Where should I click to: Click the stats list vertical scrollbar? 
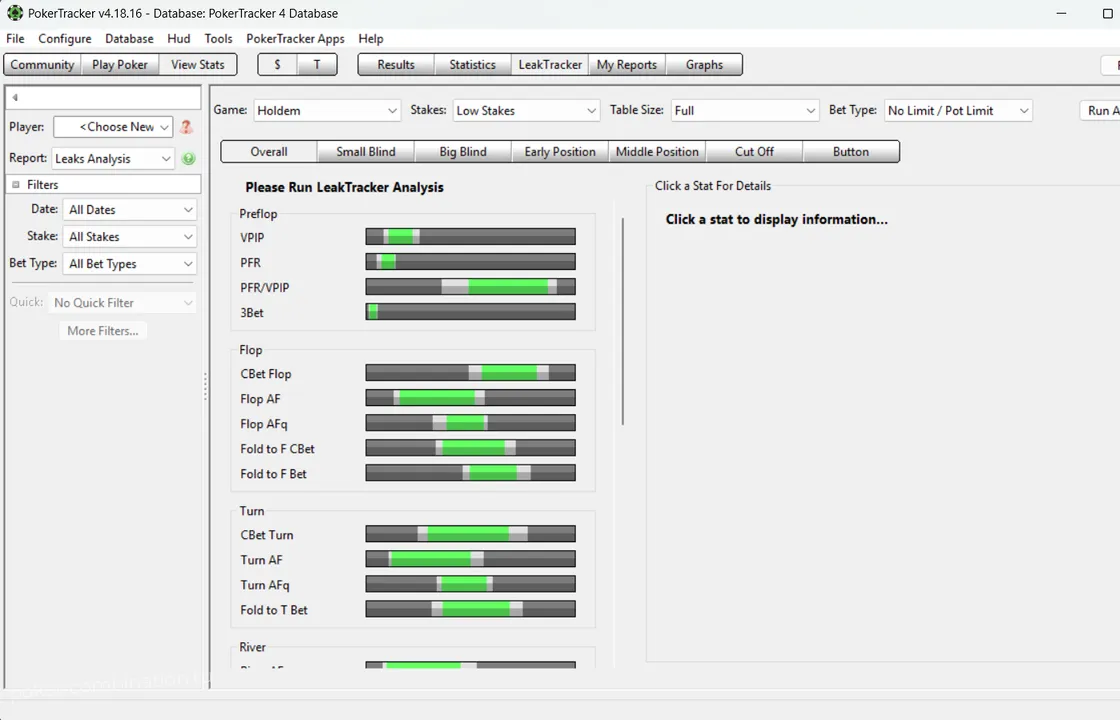pos(622,320)
